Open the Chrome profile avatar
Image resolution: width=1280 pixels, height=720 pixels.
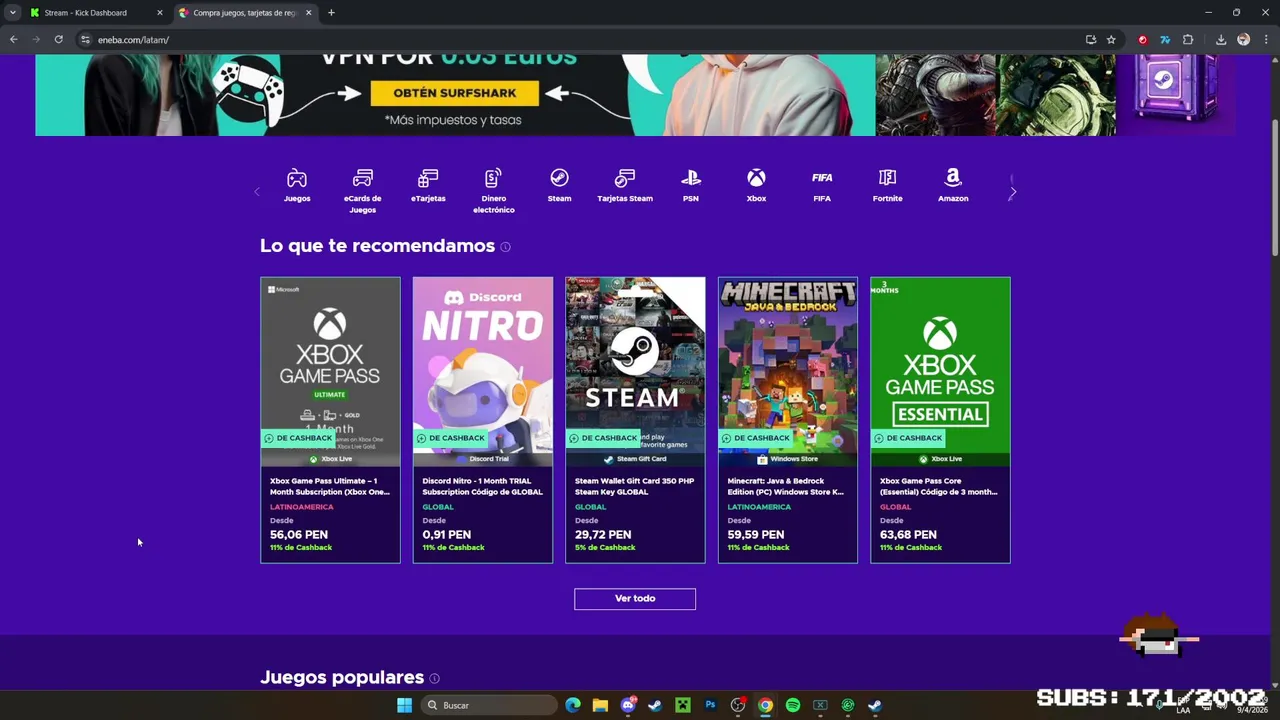[1243, 40]
